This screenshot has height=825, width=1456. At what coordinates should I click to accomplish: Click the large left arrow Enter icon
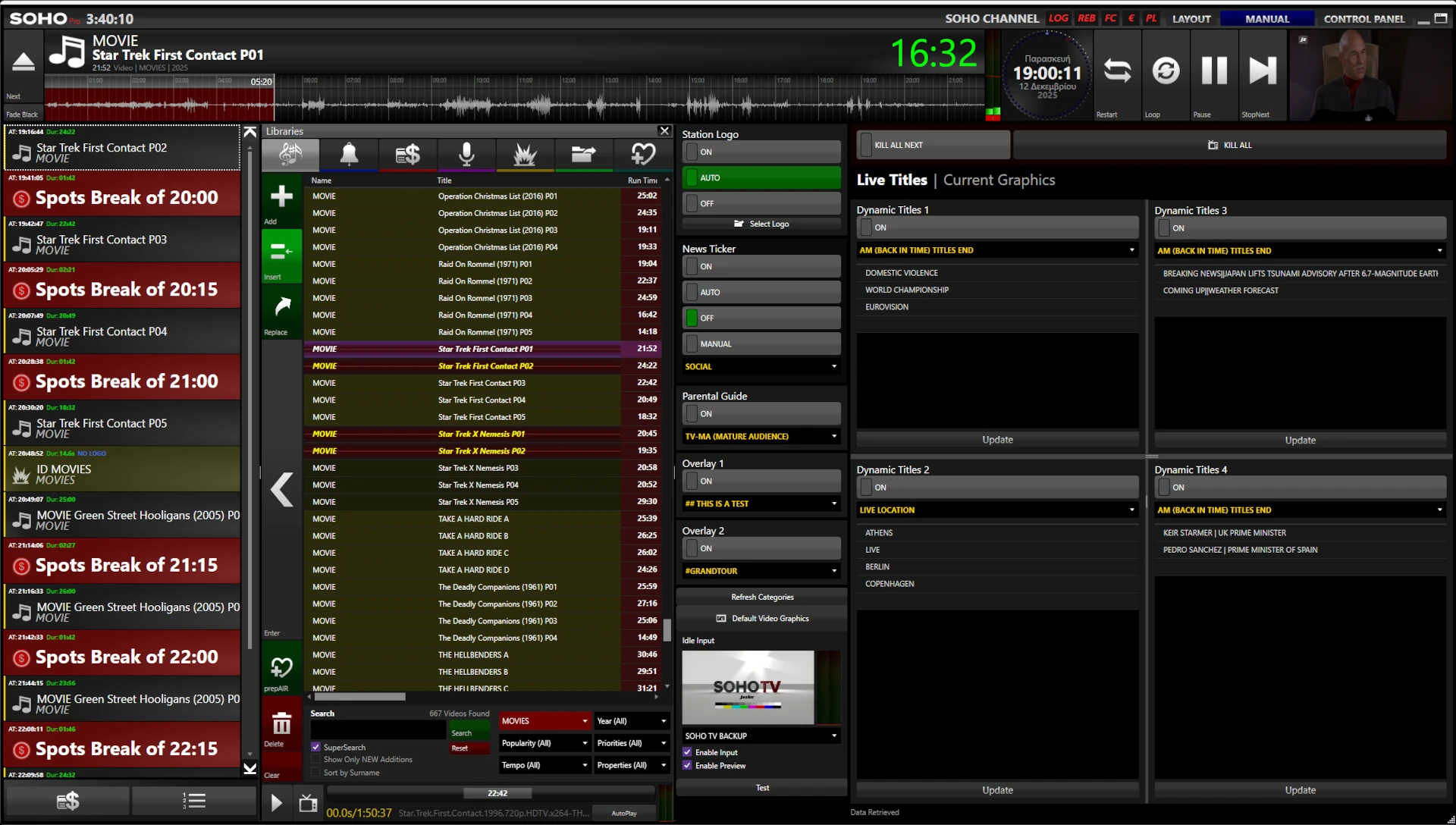click(282, 490)
